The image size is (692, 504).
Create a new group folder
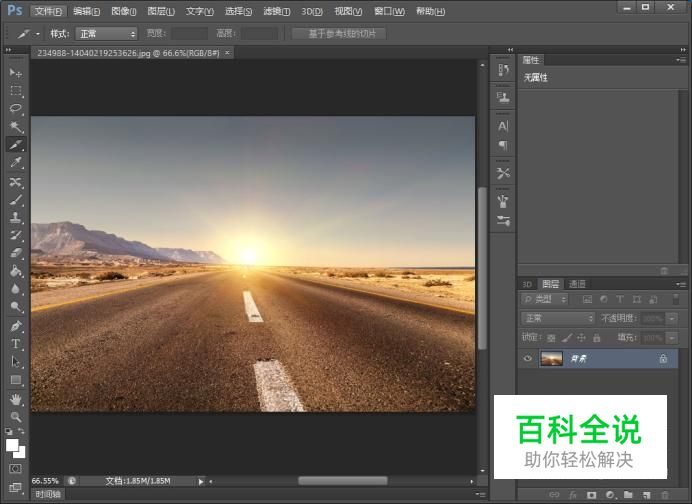628,495
